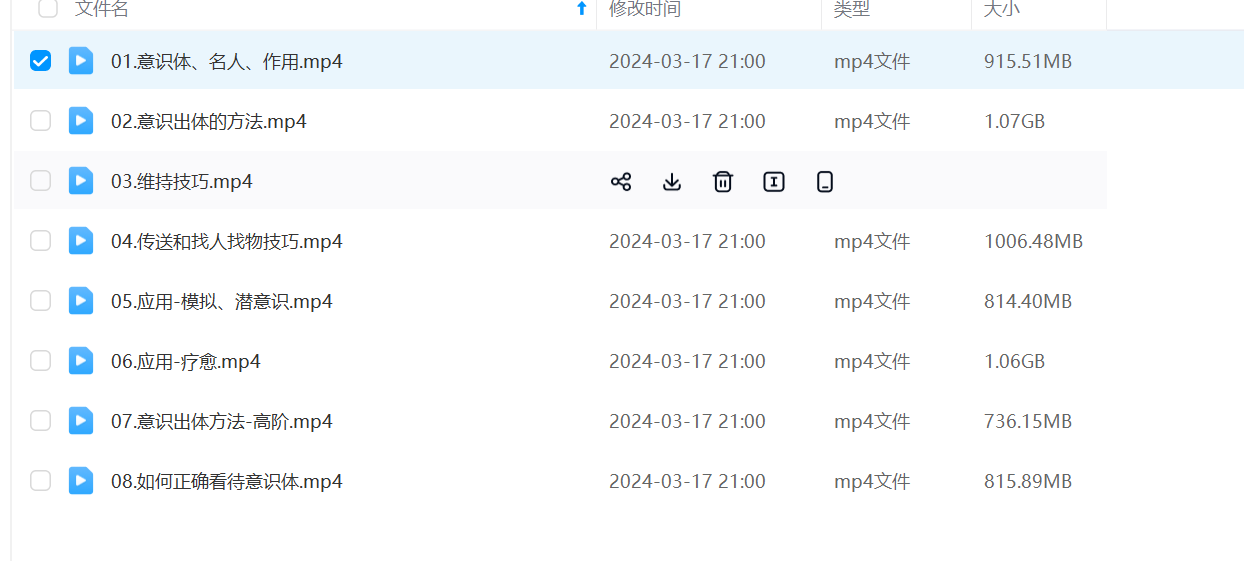Tick the checkbox for 02.意识出体的方法.mp4
The width and height of the screenshot is (1244, 561).
[x=40, y=121]
